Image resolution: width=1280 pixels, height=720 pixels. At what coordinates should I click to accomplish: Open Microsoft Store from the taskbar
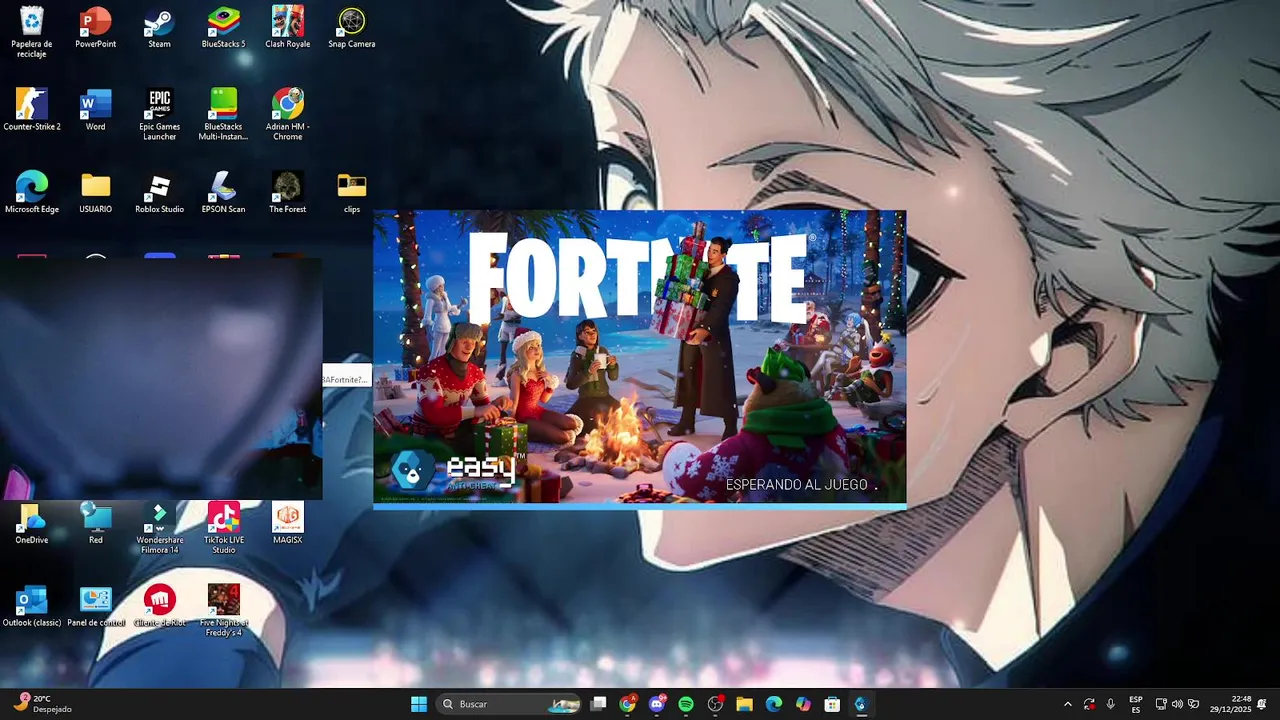[832, 704]
